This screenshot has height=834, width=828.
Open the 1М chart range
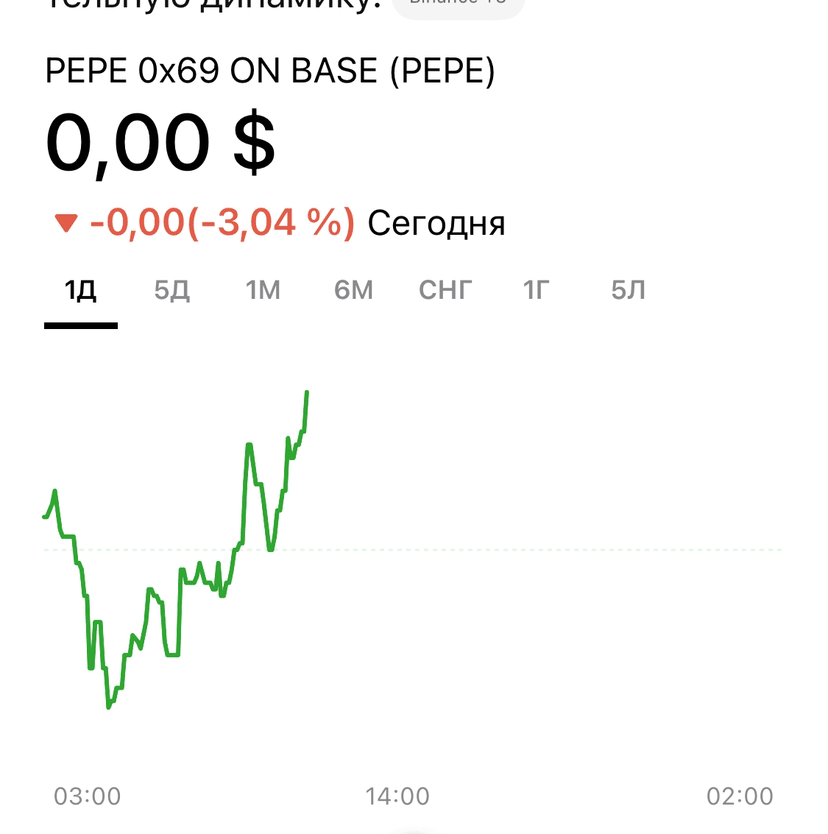[x=263, y=291]
